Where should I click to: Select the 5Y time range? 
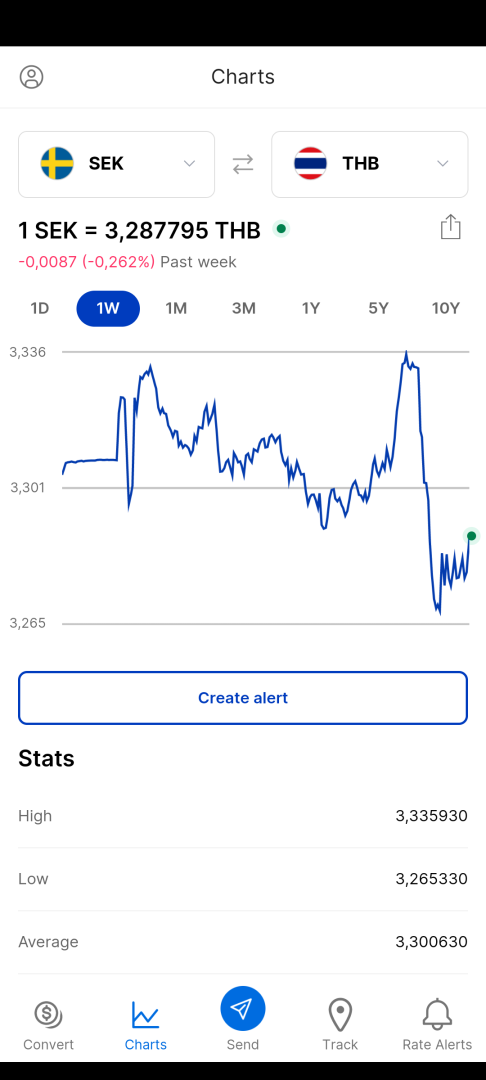click(378, 308)
